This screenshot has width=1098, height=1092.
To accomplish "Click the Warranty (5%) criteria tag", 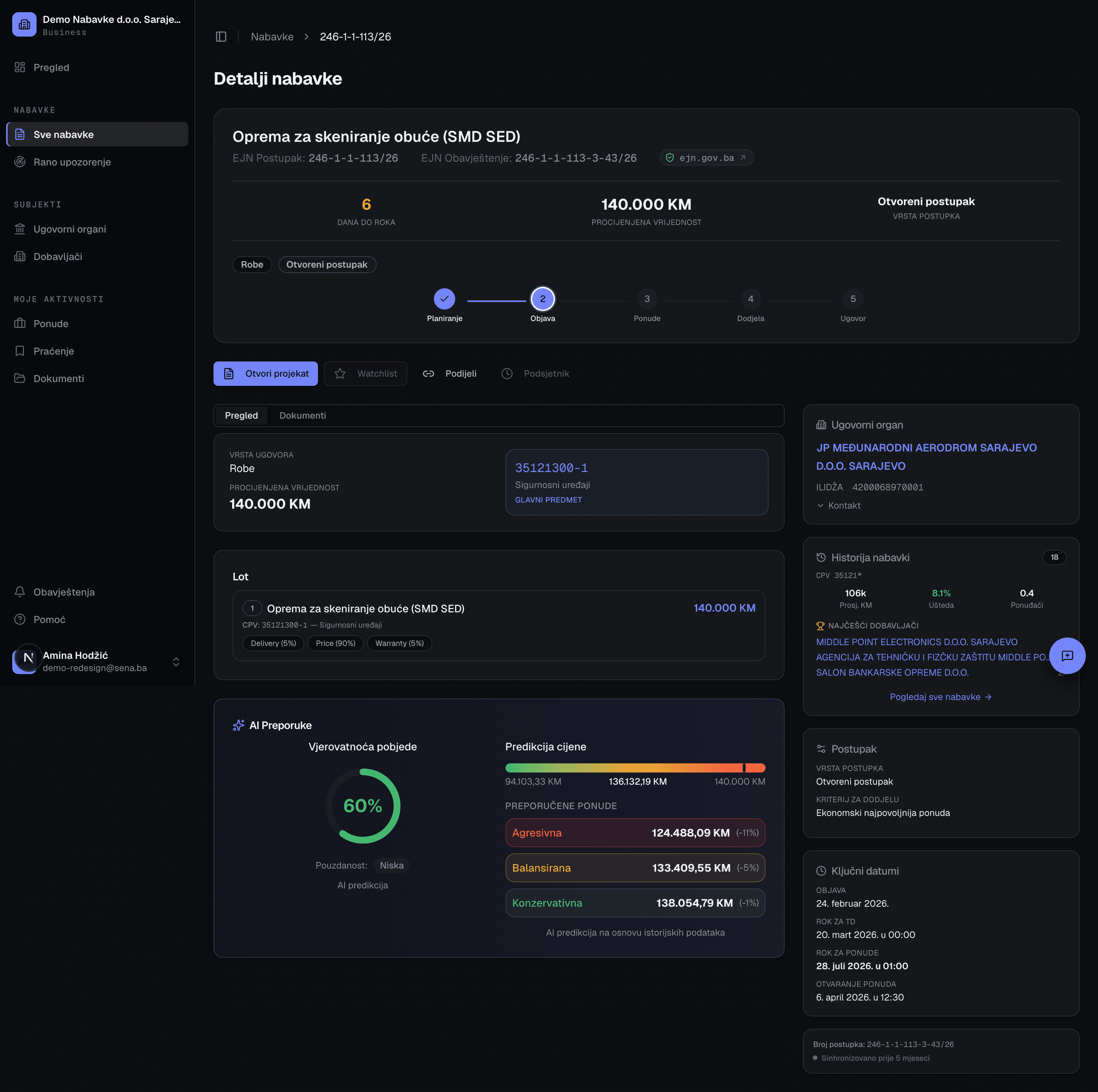I will [x=400, y=644].
